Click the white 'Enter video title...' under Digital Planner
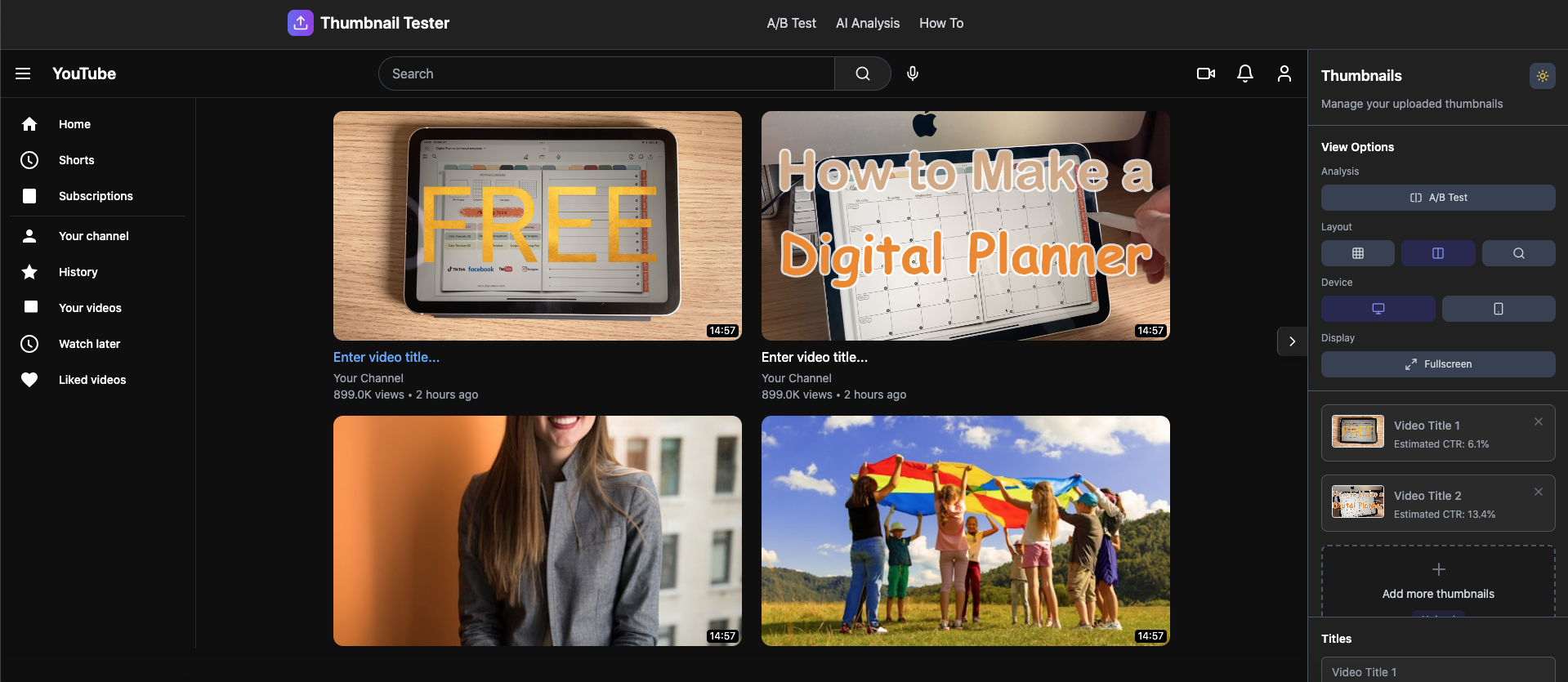Image resolution: width=1568 pixels, height=682 pixels. [815, 357]
